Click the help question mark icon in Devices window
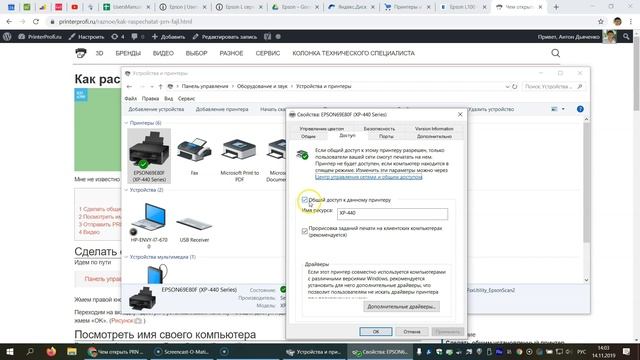The width and height of the screenshot is (640, 360). [x=580, y=109]
